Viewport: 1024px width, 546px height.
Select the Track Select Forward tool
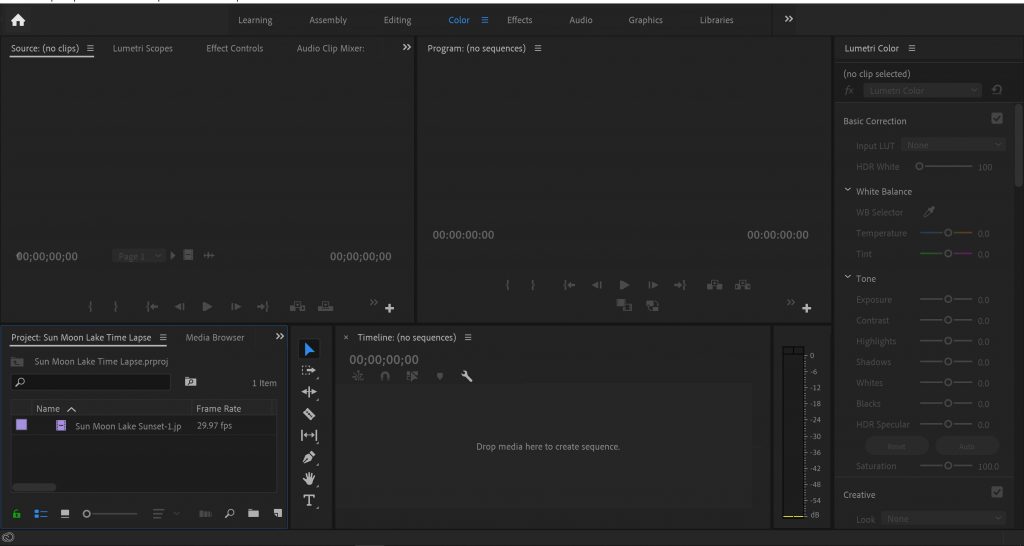[309, 370]
